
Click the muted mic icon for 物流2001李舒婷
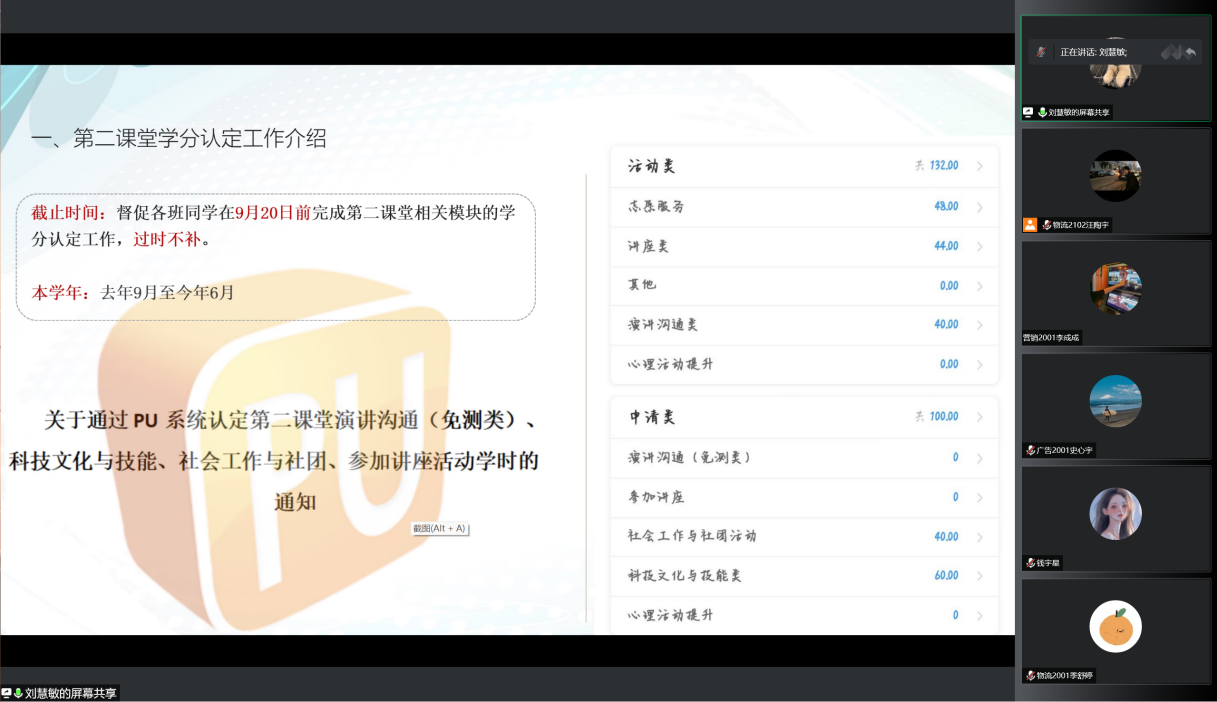1031,676
